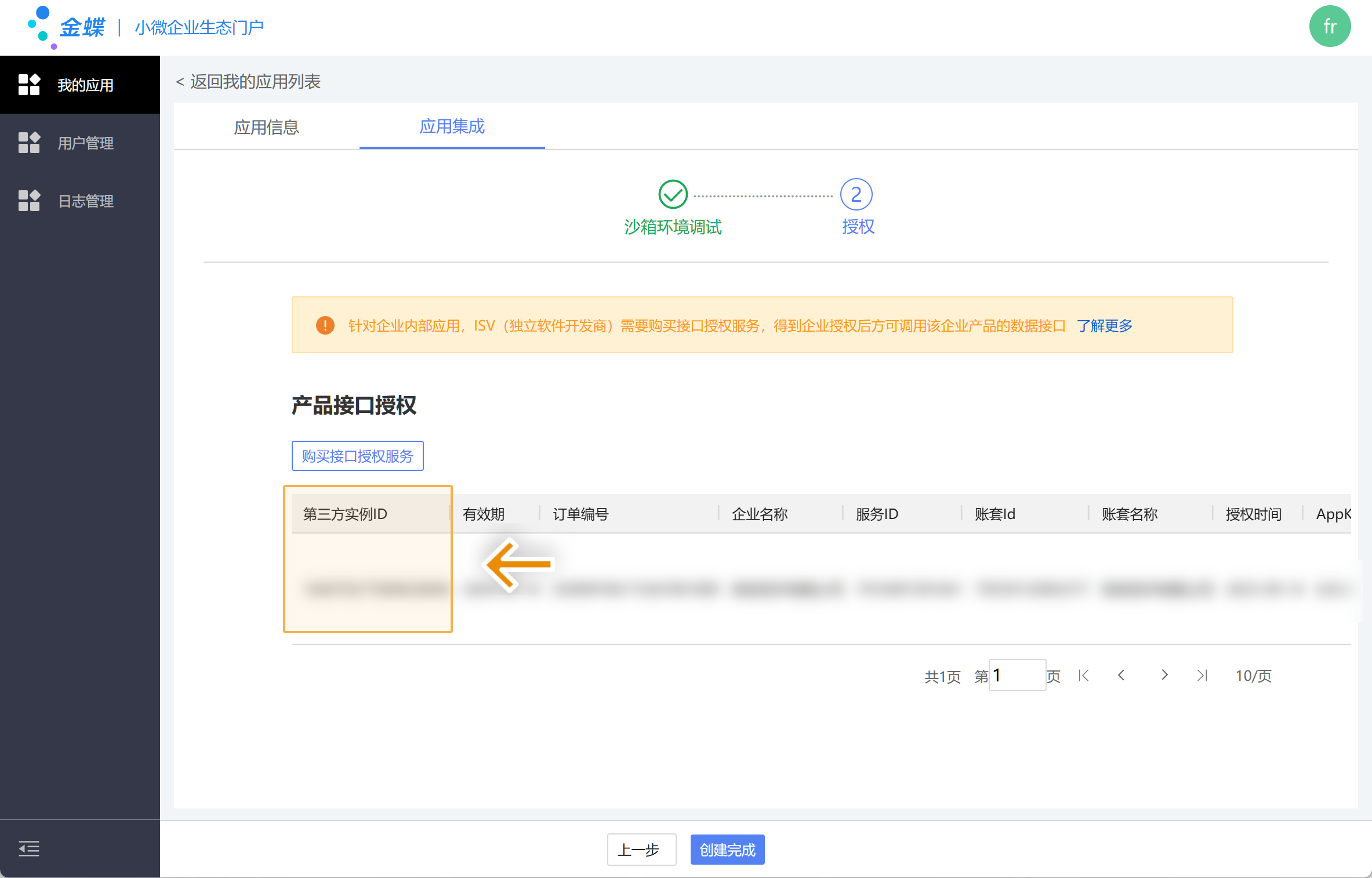Go to next table page
Image resolution: width=1372 pixels, height=878 pixels.
pyautogui.click(x=1164, y=676)
